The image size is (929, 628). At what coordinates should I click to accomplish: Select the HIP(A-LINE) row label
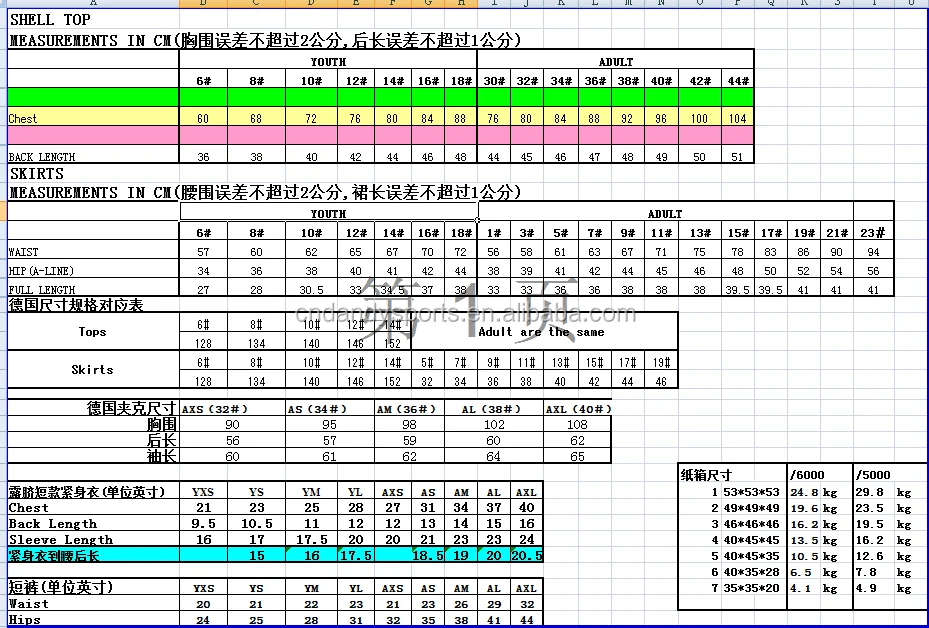click(42, 271)
